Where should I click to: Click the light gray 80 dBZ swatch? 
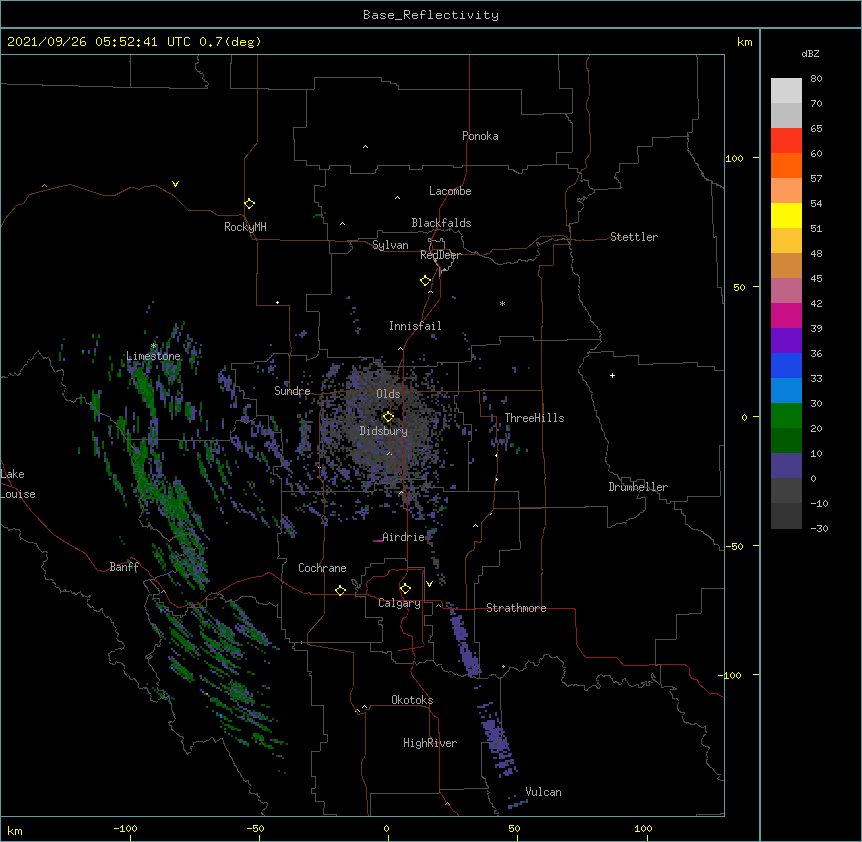pyautogui.click(x=786, y=91)
